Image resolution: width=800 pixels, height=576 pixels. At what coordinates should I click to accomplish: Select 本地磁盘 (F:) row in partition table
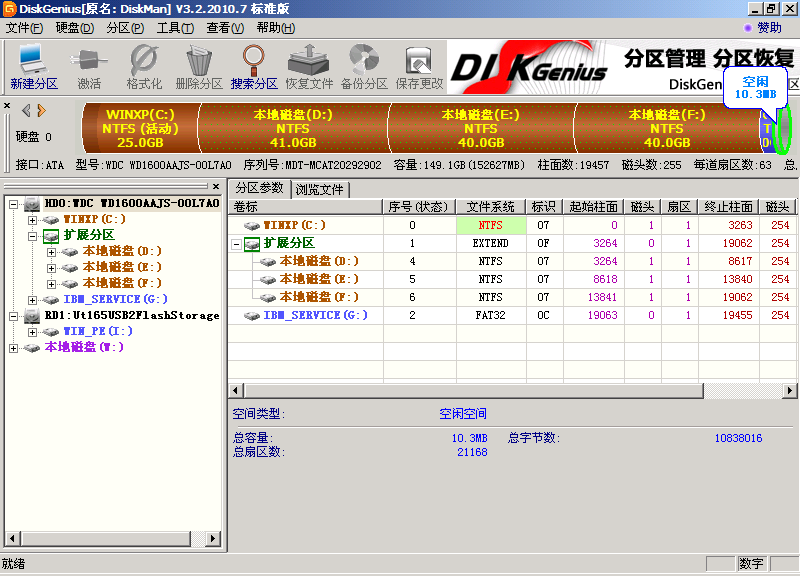coord(512,297)
